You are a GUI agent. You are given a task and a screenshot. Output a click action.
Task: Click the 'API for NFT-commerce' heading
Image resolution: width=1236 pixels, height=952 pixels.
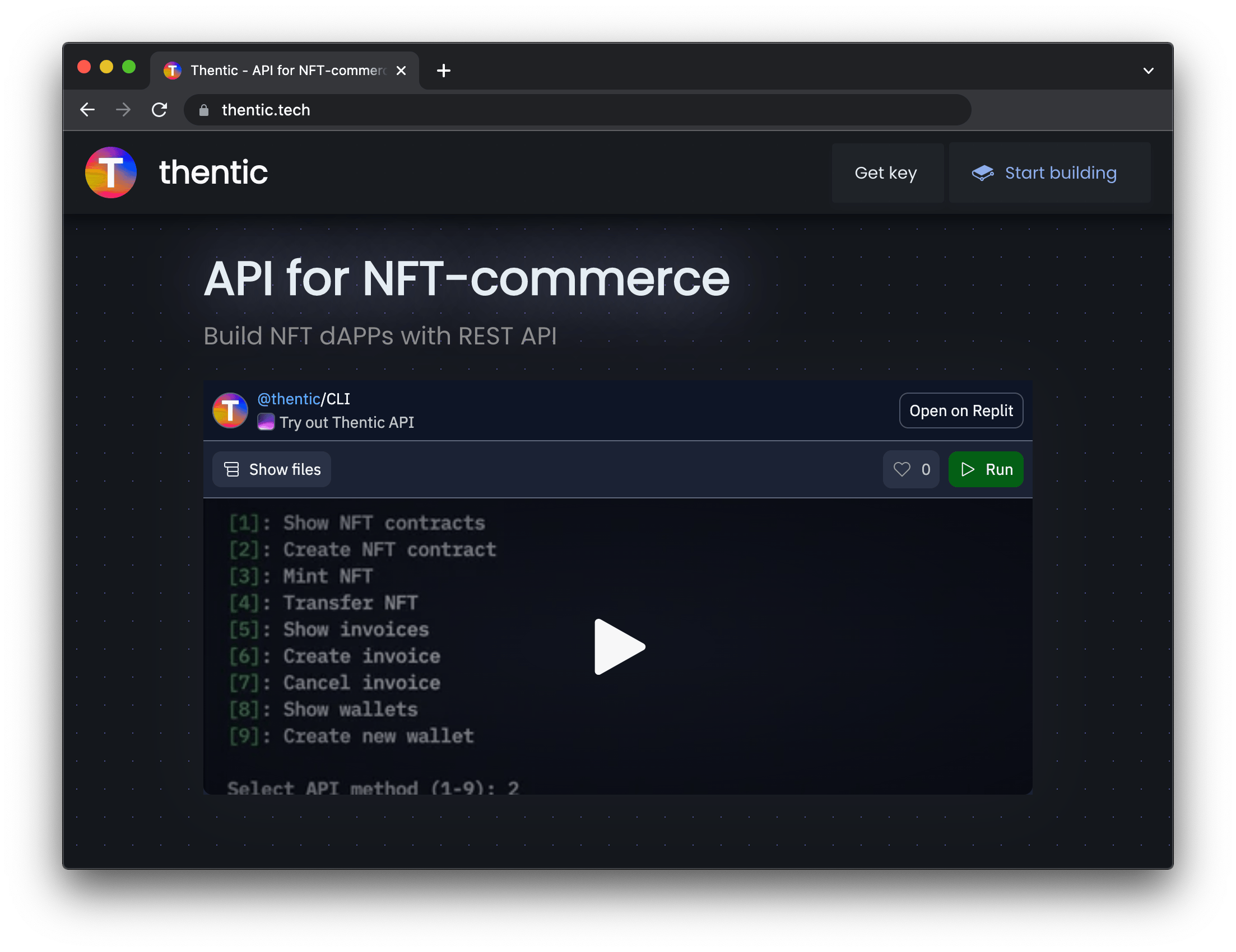(467, 278)
